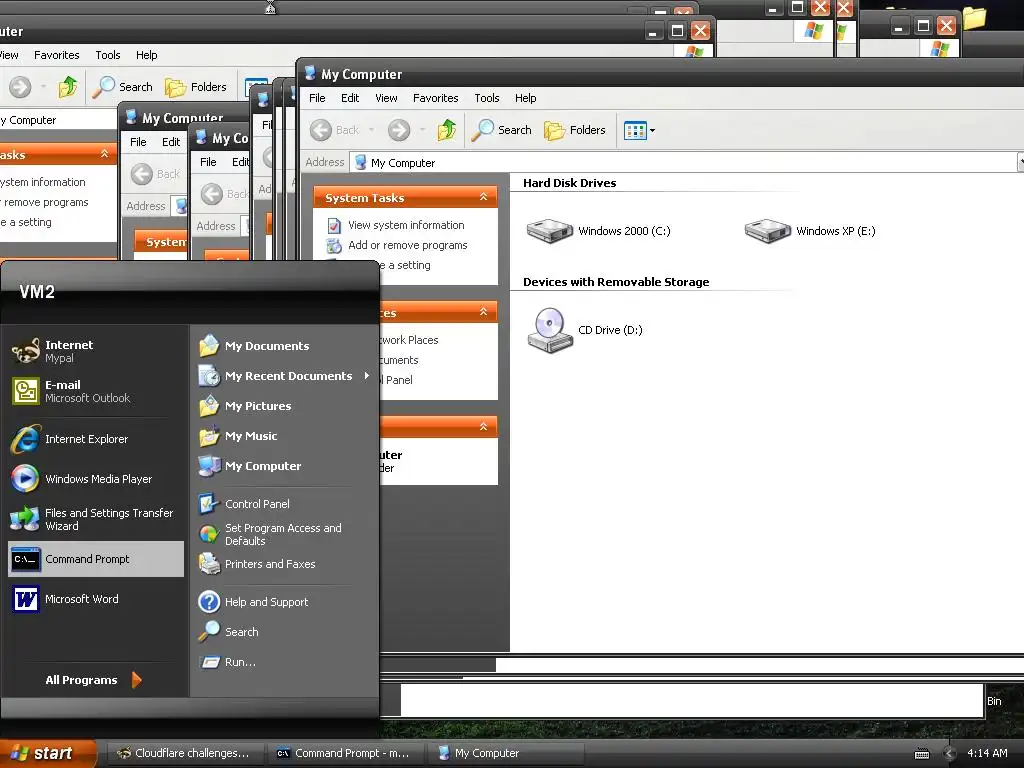Screen dimensions: 1024x768
Task: Switch to My Computer taskbar button
Action: click(x=505, y=753)
